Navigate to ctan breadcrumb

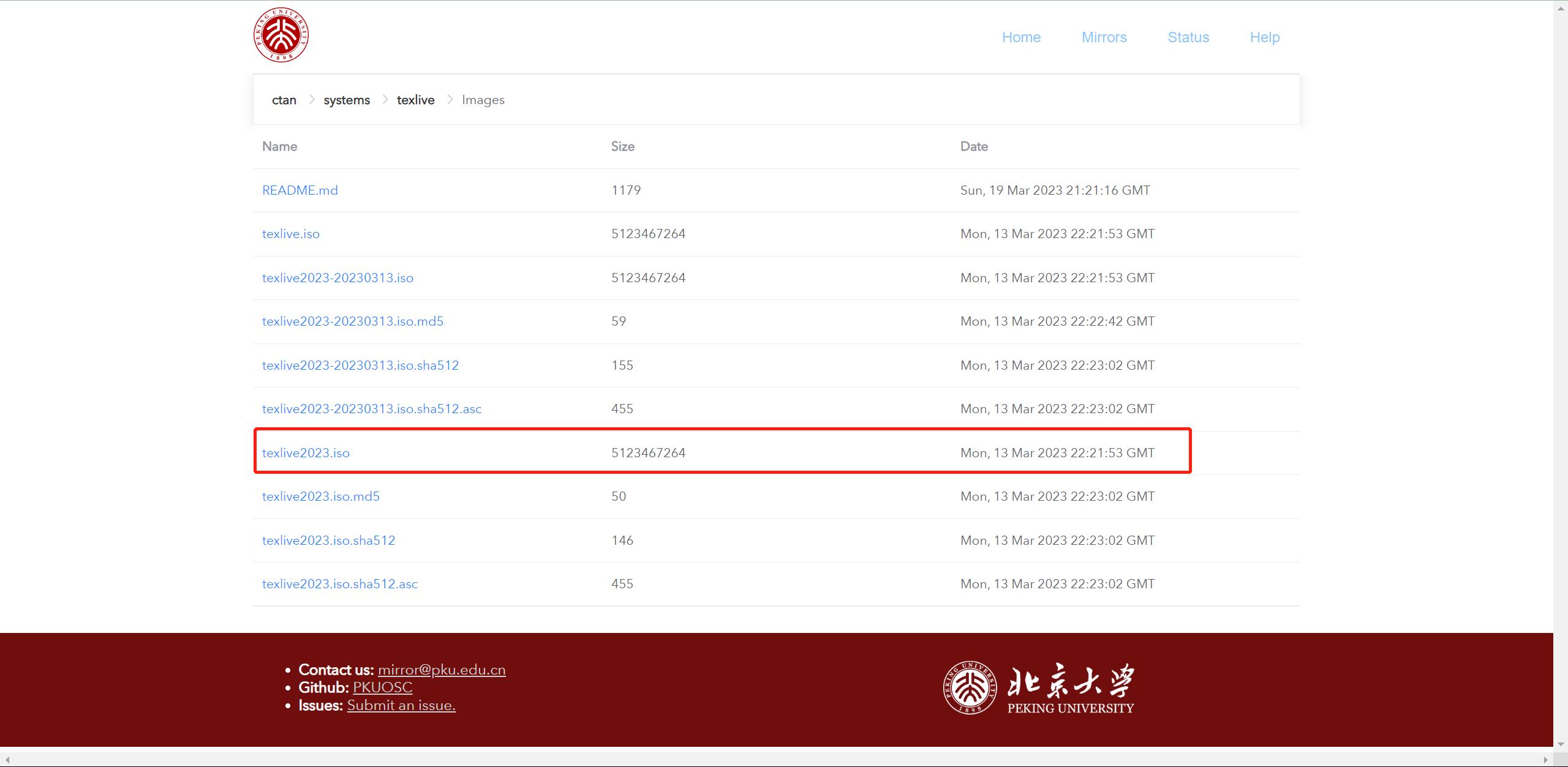tap(284, 100)
